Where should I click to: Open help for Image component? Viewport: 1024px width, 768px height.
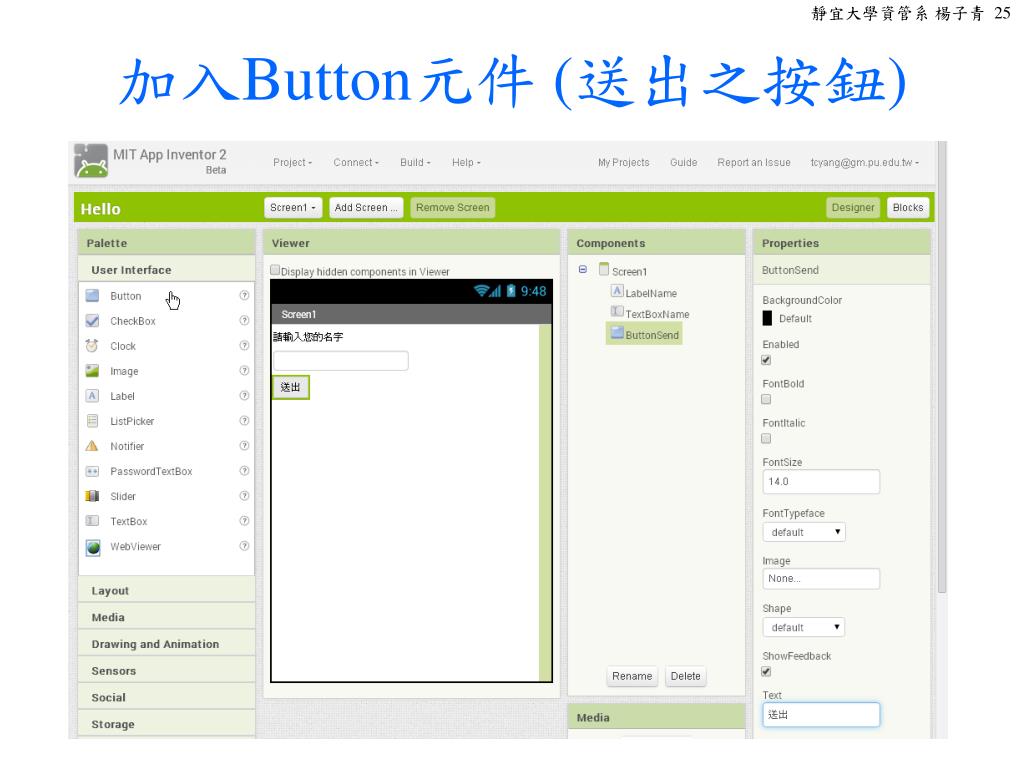(x=244, y=370)
